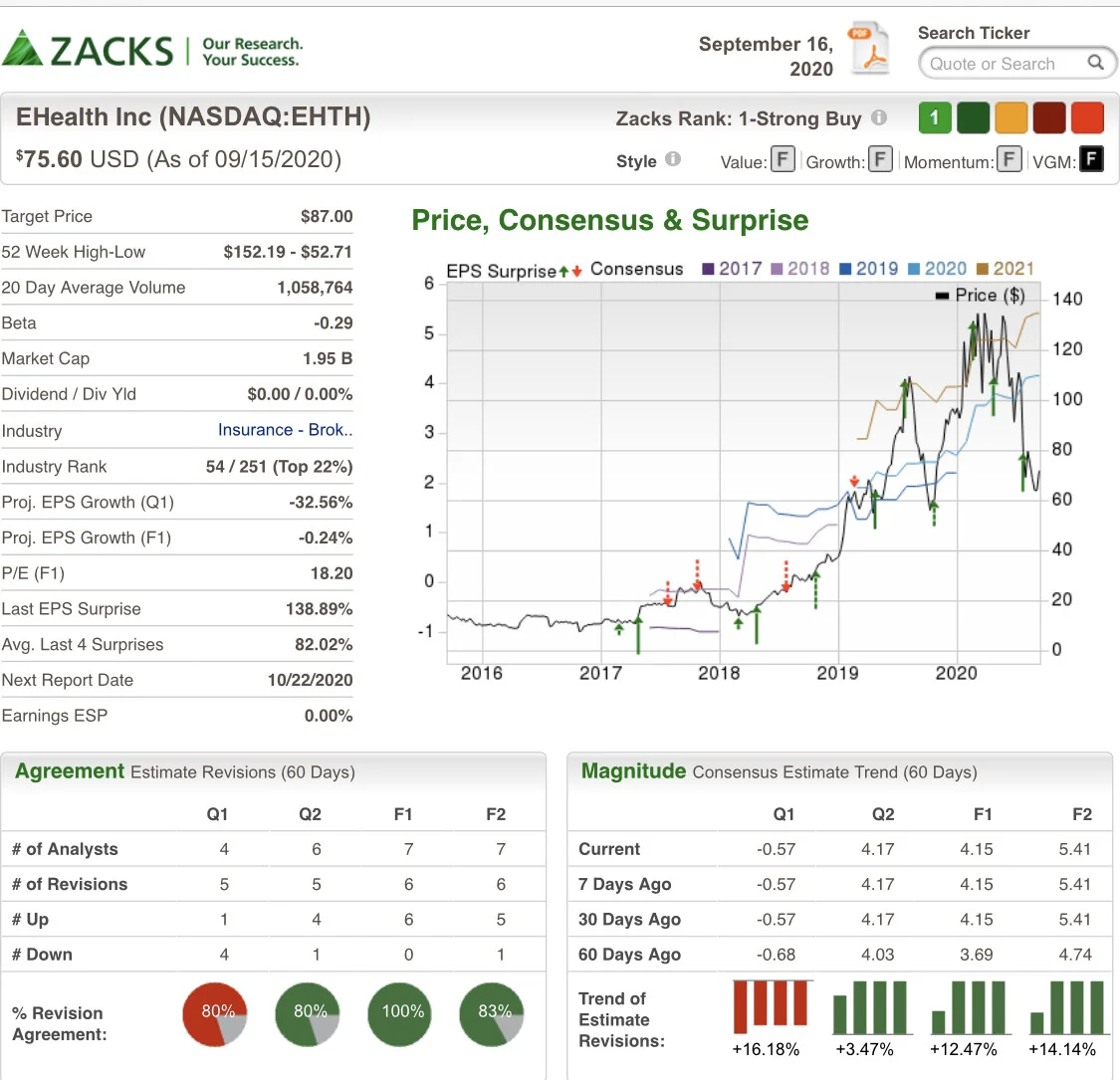This screenshot has height=1080, width=1120.
Task: Click the F1 100% agreement pie
Action: tap(400, 1014)
